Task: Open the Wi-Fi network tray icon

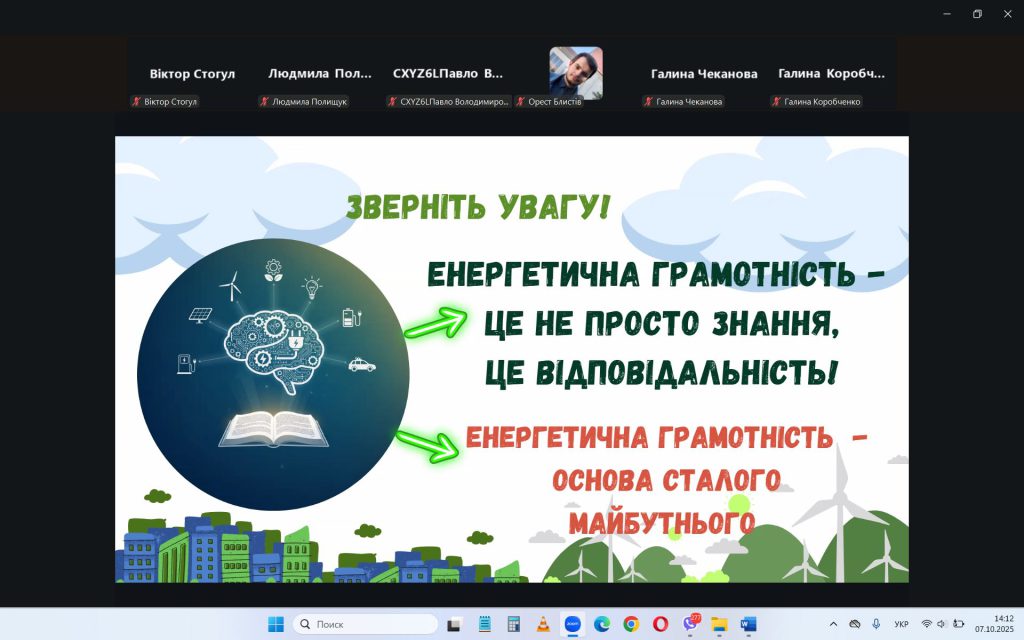Action: click(x=926, y=624)
